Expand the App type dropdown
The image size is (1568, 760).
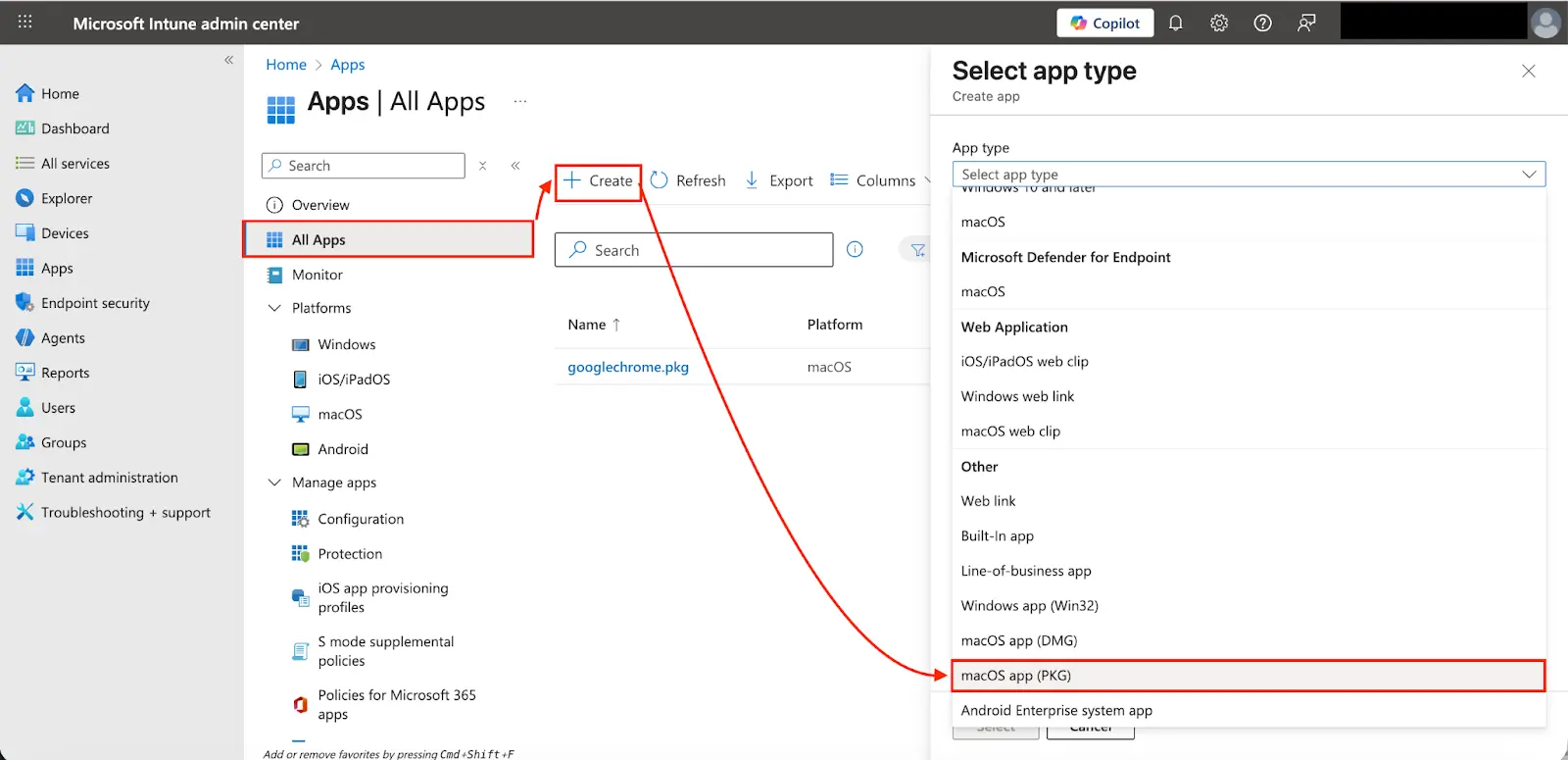pos(1248,174)
